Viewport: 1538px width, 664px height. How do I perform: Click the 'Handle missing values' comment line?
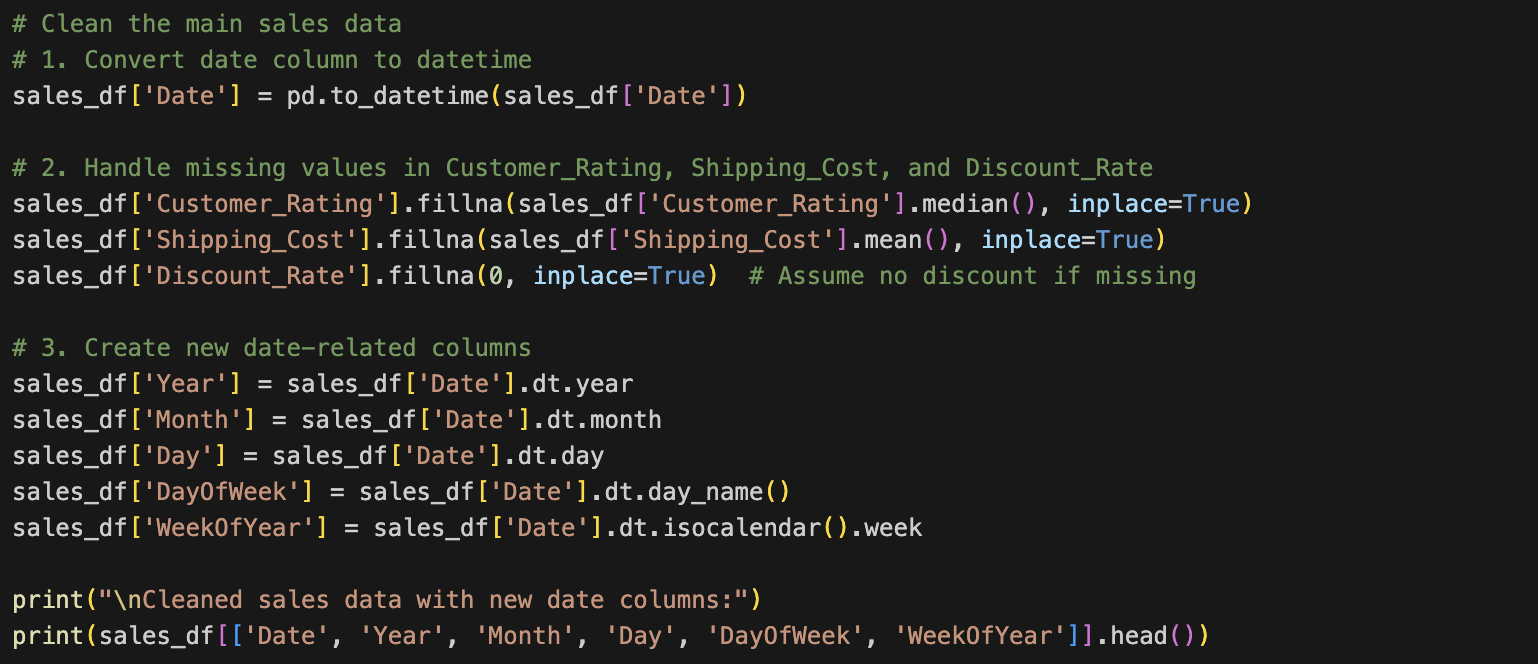point(582,168)
